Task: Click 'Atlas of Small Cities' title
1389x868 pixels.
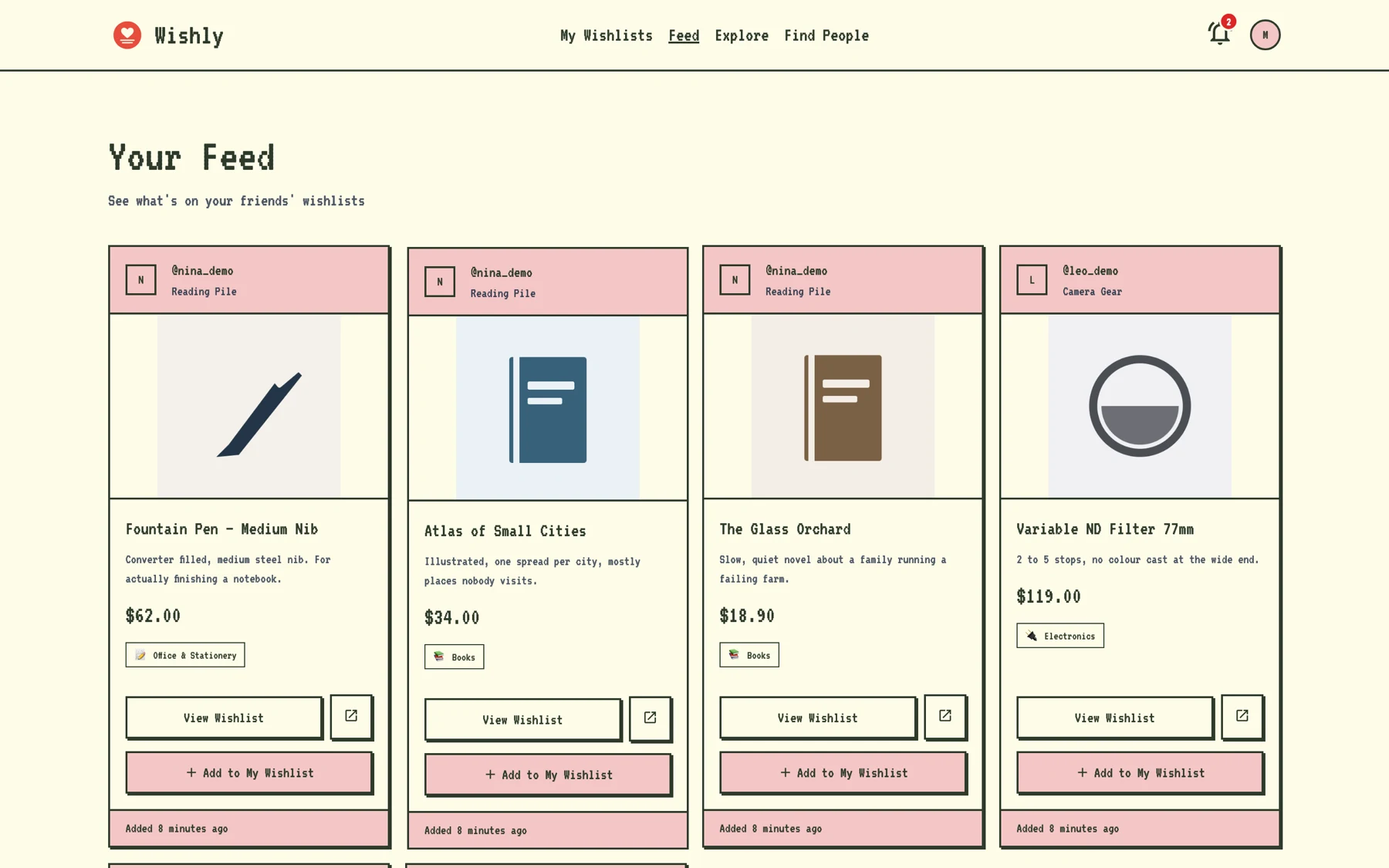Action: (x=505, y=531)
